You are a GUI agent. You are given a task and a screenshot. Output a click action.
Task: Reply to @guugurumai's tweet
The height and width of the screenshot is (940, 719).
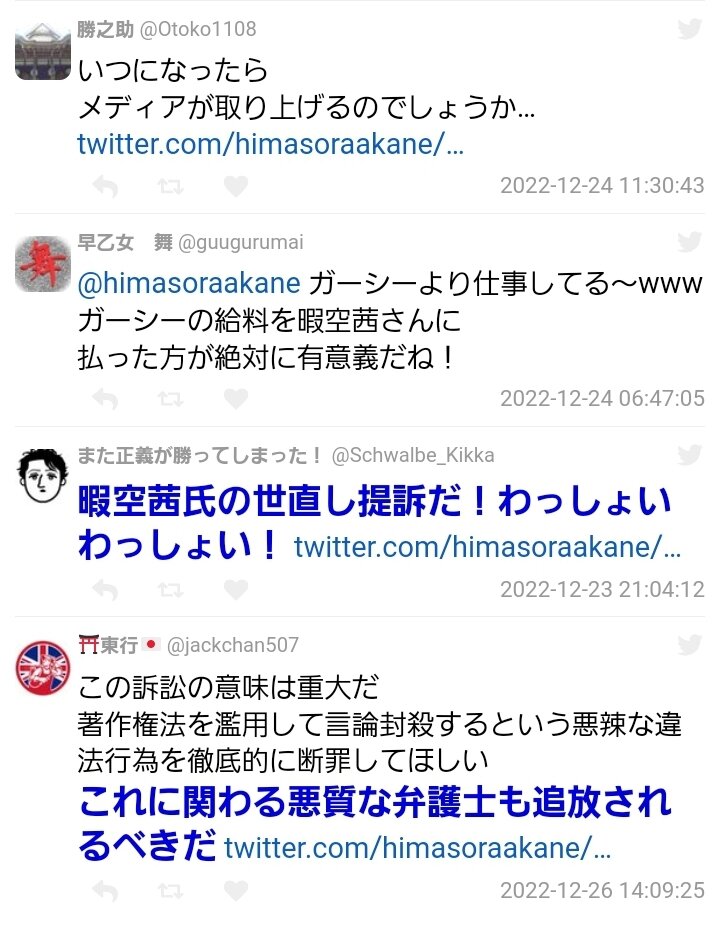(106, 399)
